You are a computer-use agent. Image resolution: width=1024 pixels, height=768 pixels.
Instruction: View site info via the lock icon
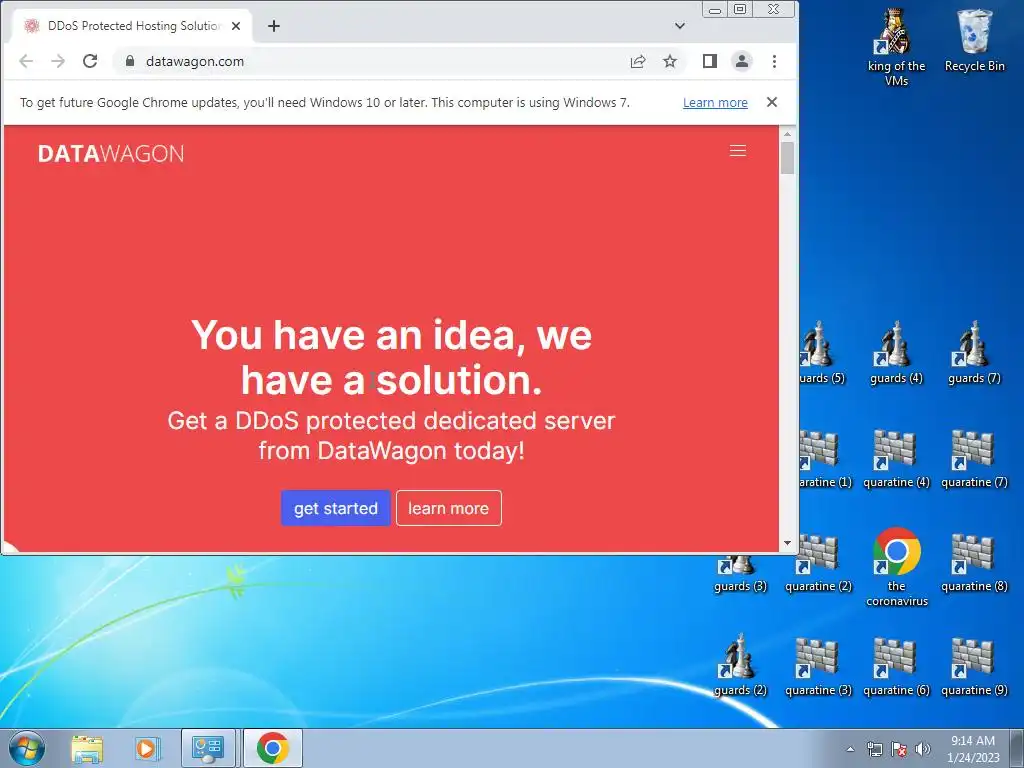pos(129,61)
